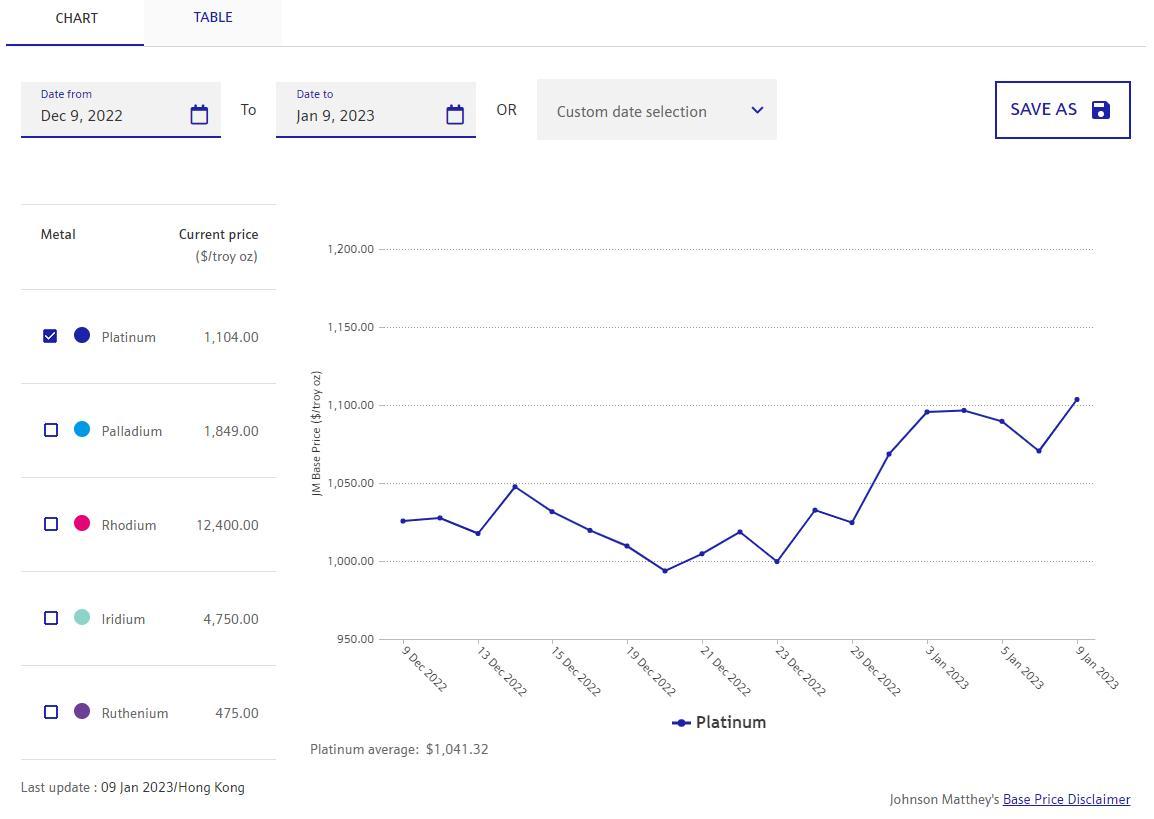1154x819 pixels.
Task: Enable the Palladium checkbox
Action: 51,430
